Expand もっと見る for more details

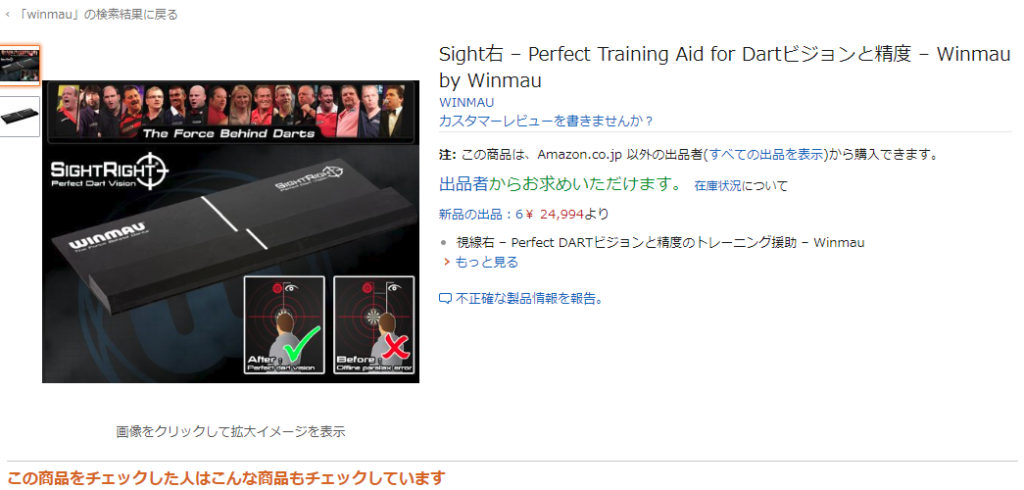[487, 262]
